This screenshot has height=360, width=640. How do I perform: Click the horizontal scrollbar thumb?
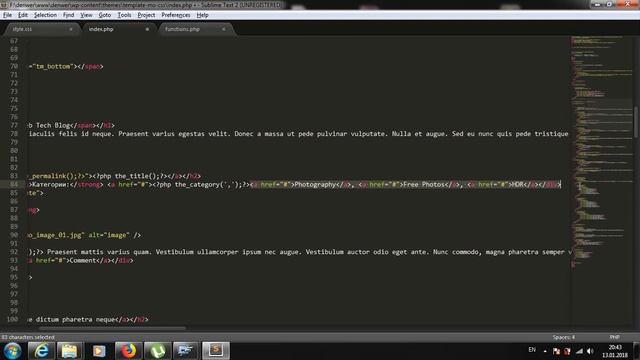coord(112,328)
